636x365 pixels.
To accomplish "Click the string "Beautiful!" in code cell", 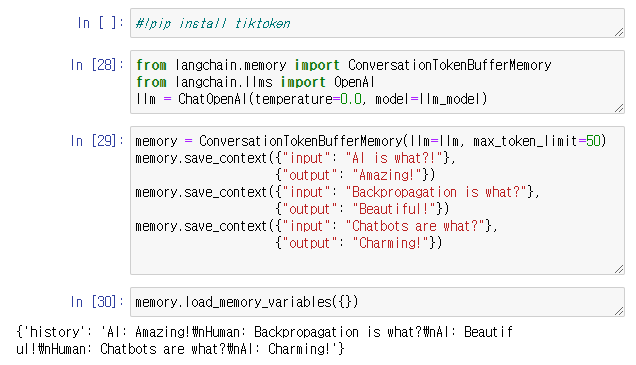I will point(394,209).
